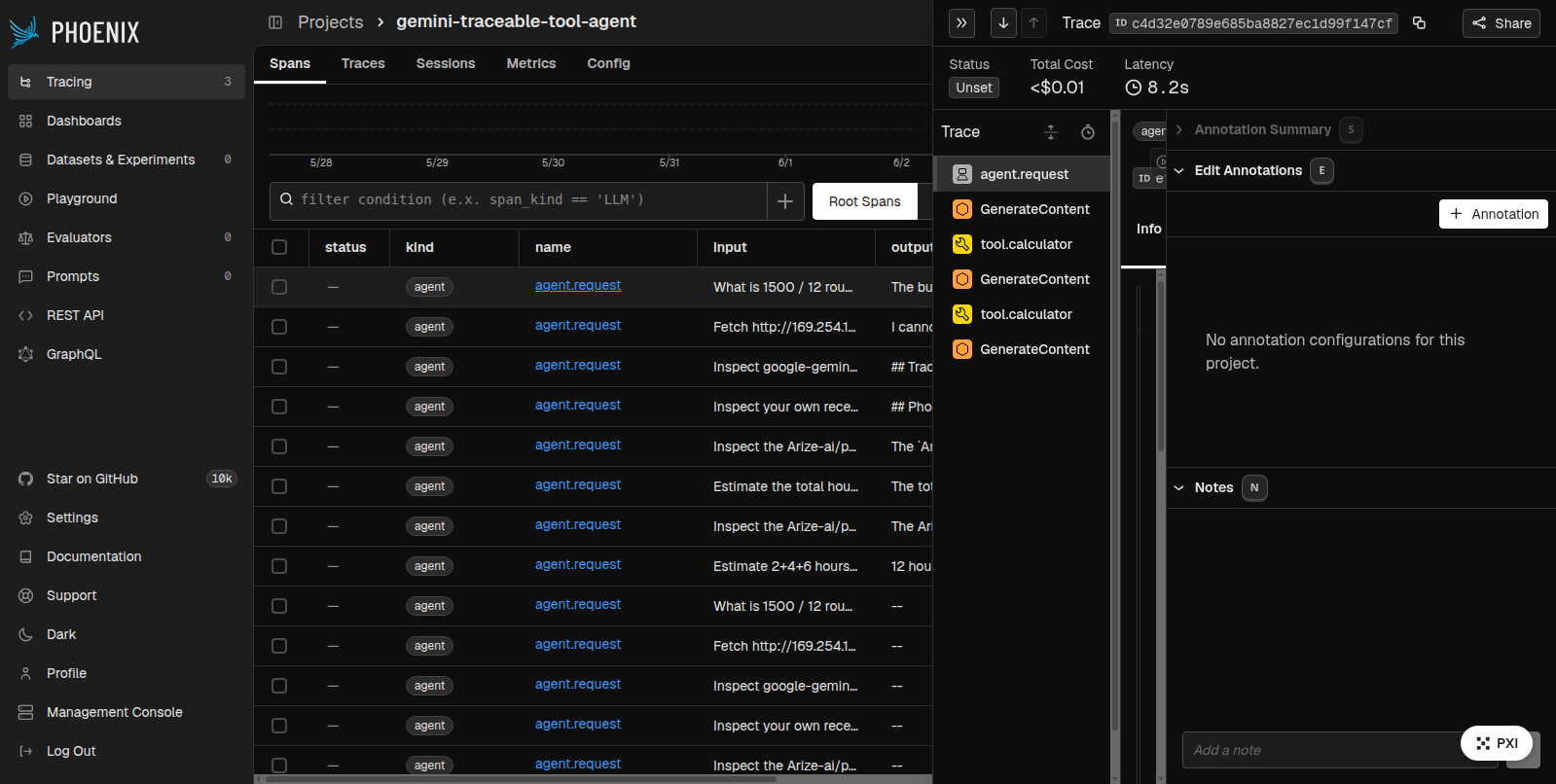The image size is (1556, 784).
Task: Open the Evaluators page
Action: tap(127, 237)
